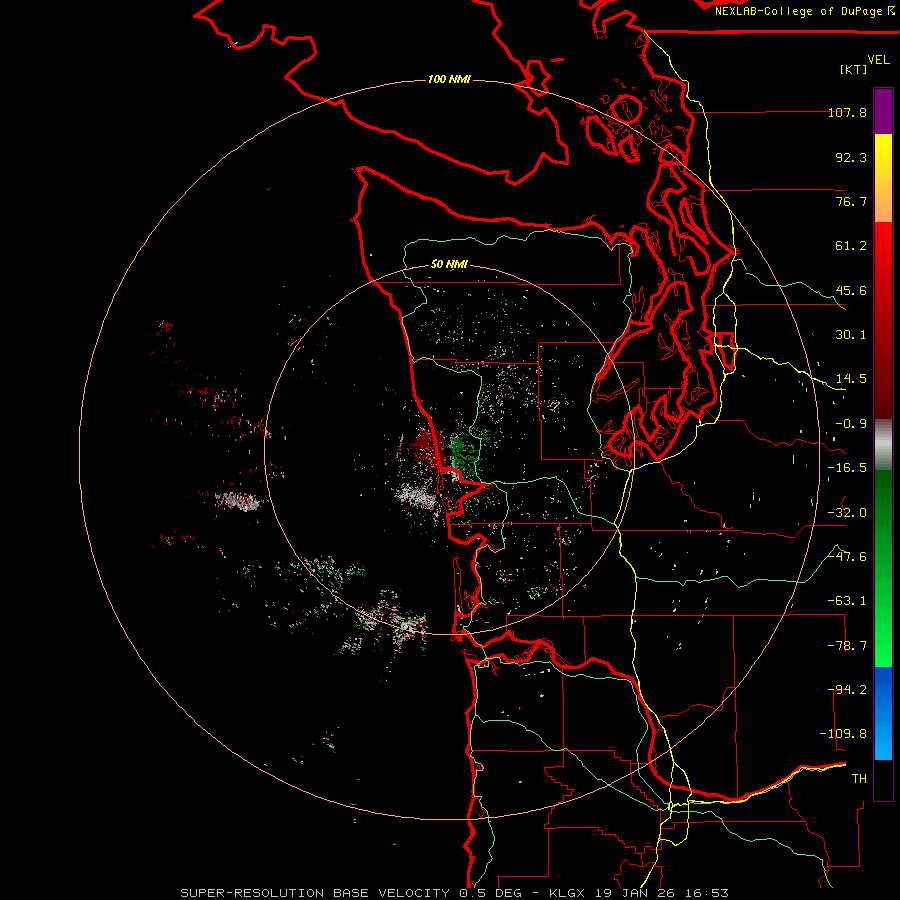
Task: Click the KLGX radar station identifier
Action: click(568, 893)
